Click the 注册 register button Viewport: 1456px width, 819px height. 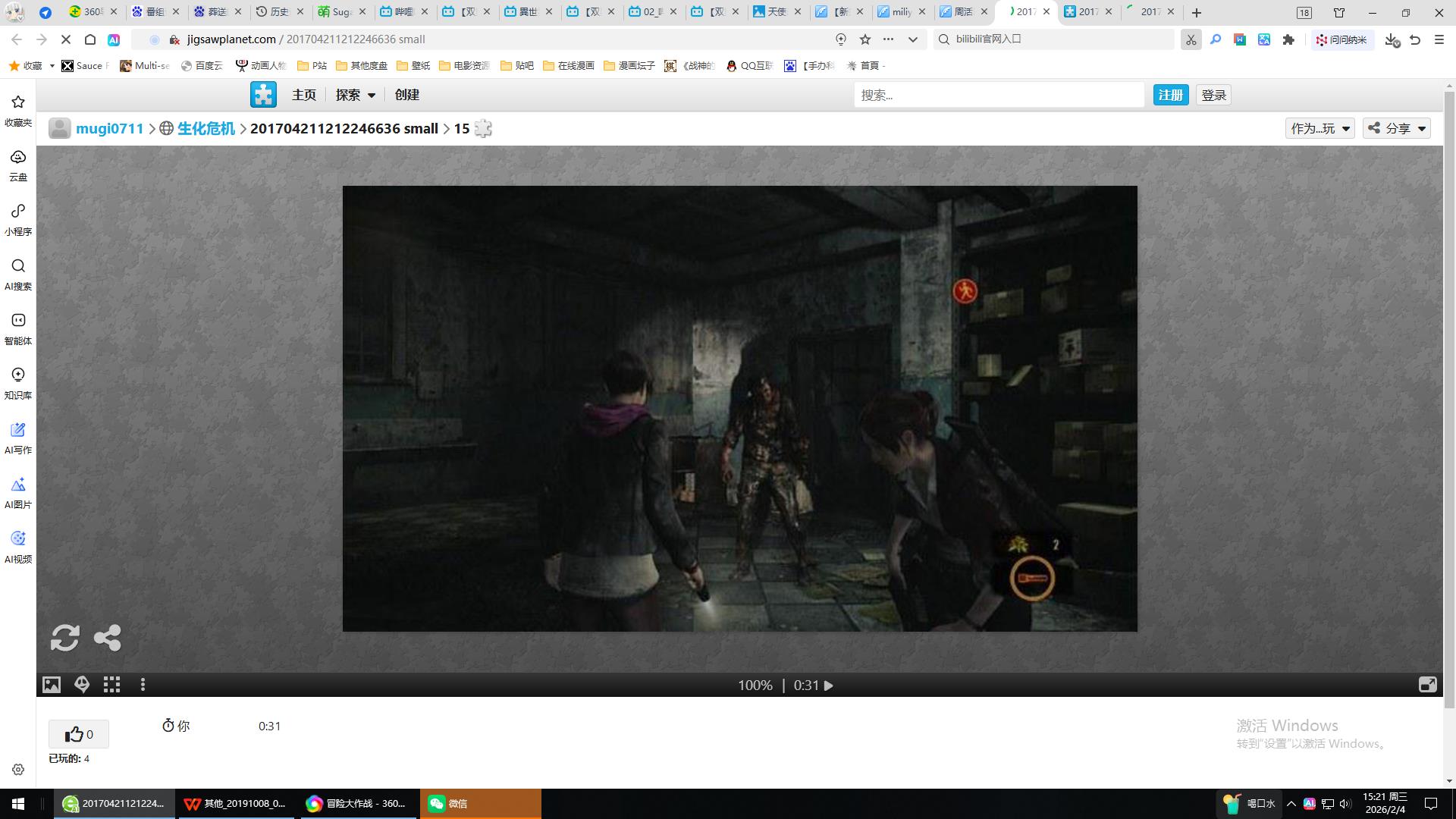pyautogui.click(x=1170, y=95)
